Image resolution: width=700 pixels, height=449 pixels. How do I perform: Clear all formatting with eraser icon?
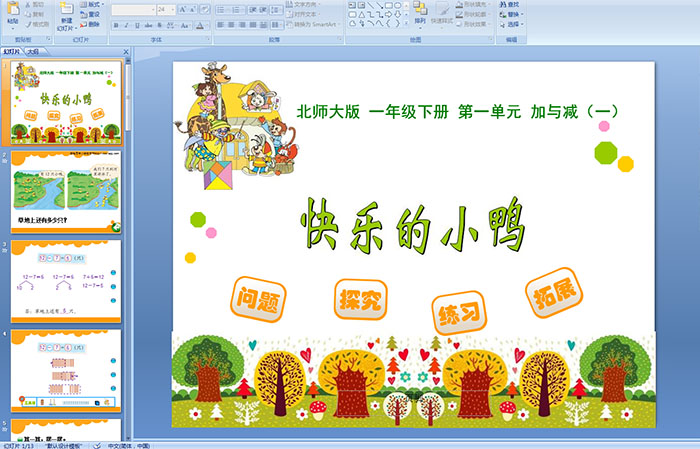pyautogui.click(x=204, y=9)
